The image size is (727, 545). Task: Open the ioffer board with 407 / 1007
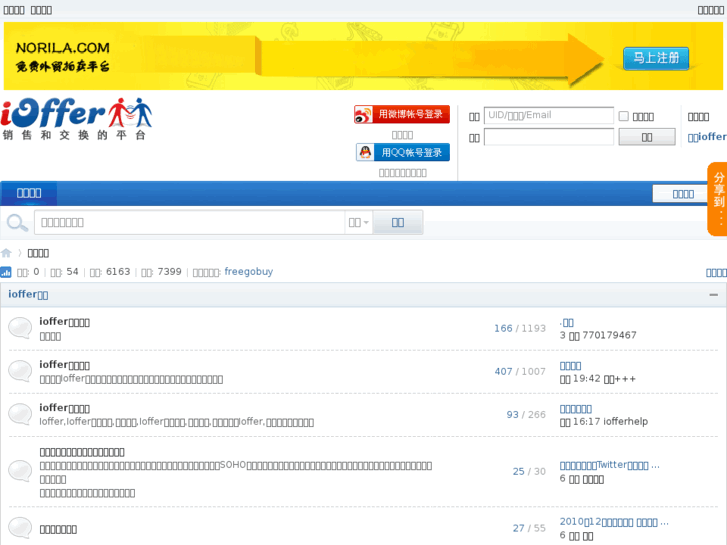[x=64, y=365]
